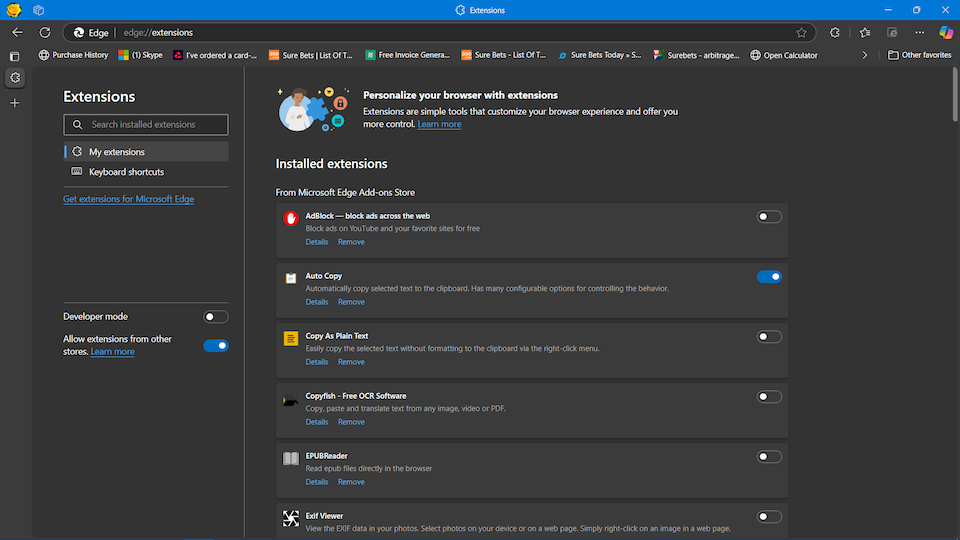Launch Copilot from the toolbar
Image resolution: width=960 pixels, height=540 pixels.
(946, 32)
